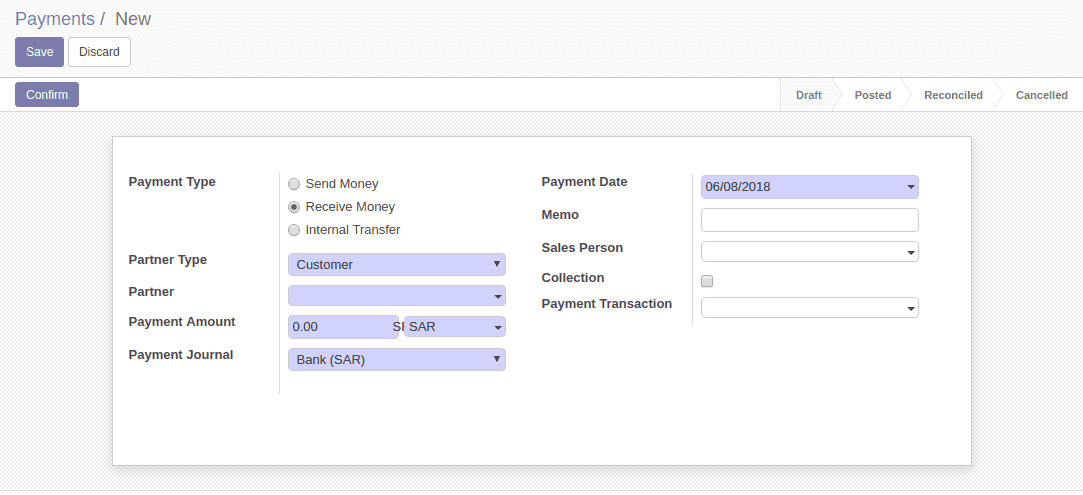Go back to Payments breadcrumb
This screenshot has height=495, width=1083.
coord(55,19)
